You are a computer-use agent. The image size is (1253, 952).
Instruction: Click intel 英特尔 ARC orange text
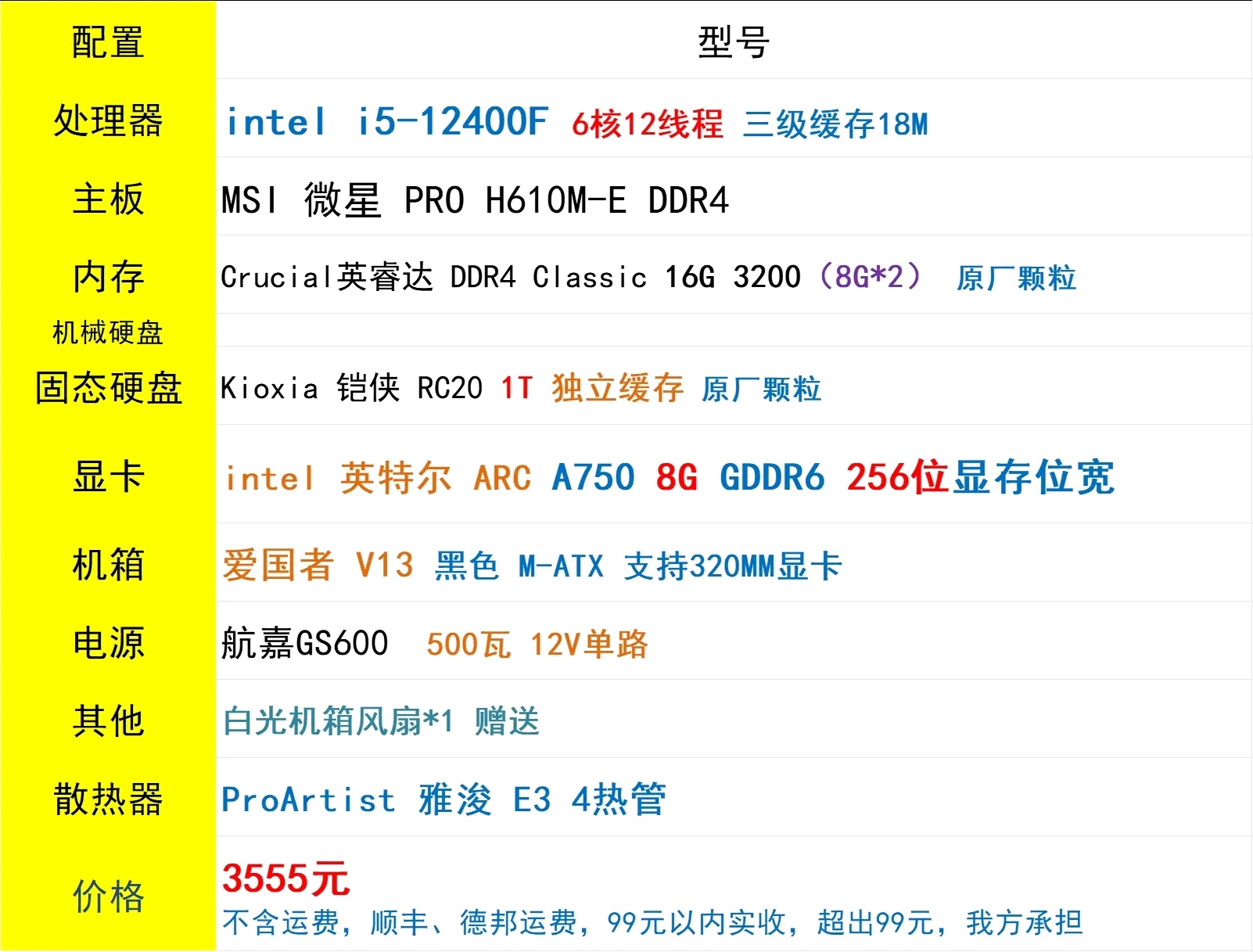pos(379,477)
